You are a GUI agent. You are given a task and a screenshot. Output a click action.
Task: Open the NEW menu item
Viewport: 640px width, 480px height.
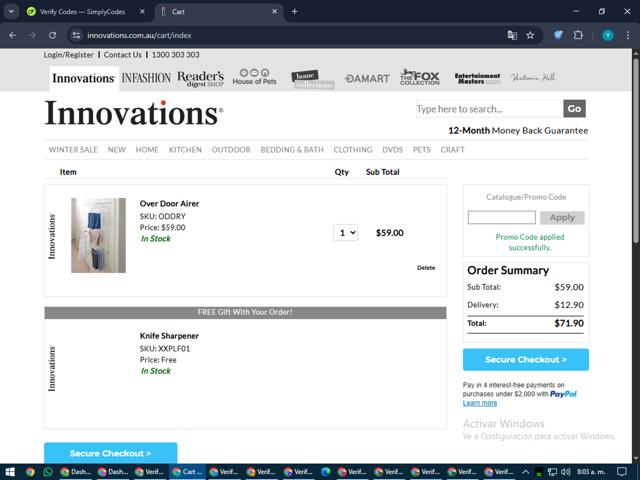click(x=116, y=150)
